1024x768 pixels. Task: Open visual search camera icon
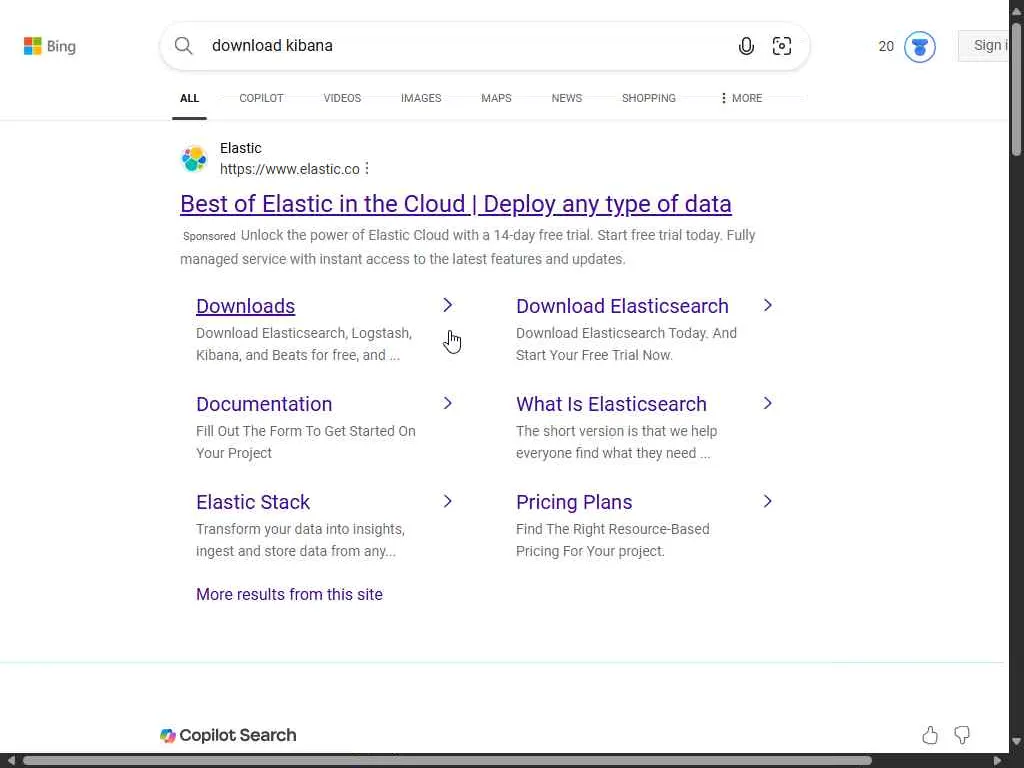782,46
